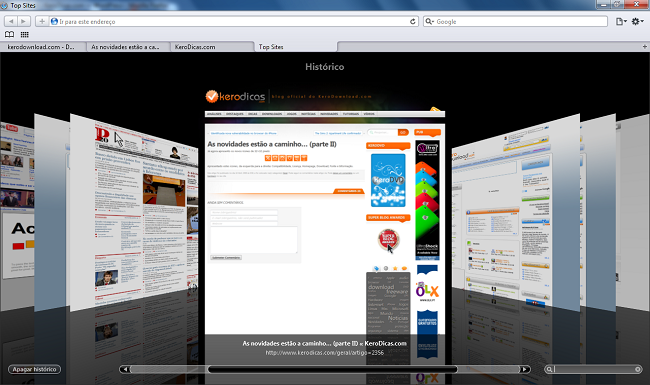This screenshot has width=650, height=385.
Task: Switch to kerodownload.com tab
Action: point(43,47)
